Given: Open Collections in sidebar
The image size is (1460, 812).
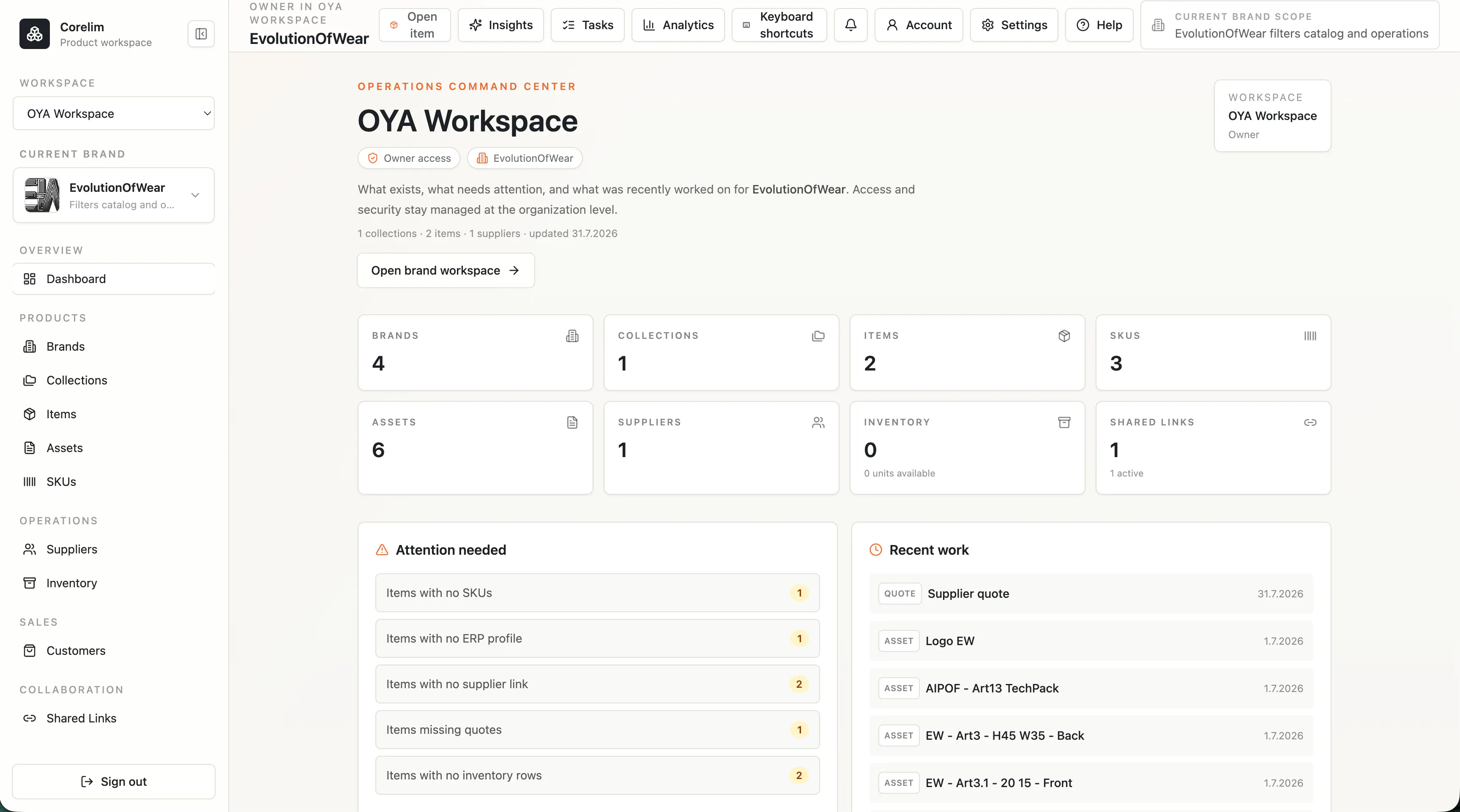Looking at the screenshot, I should click(x=114, y=380).
